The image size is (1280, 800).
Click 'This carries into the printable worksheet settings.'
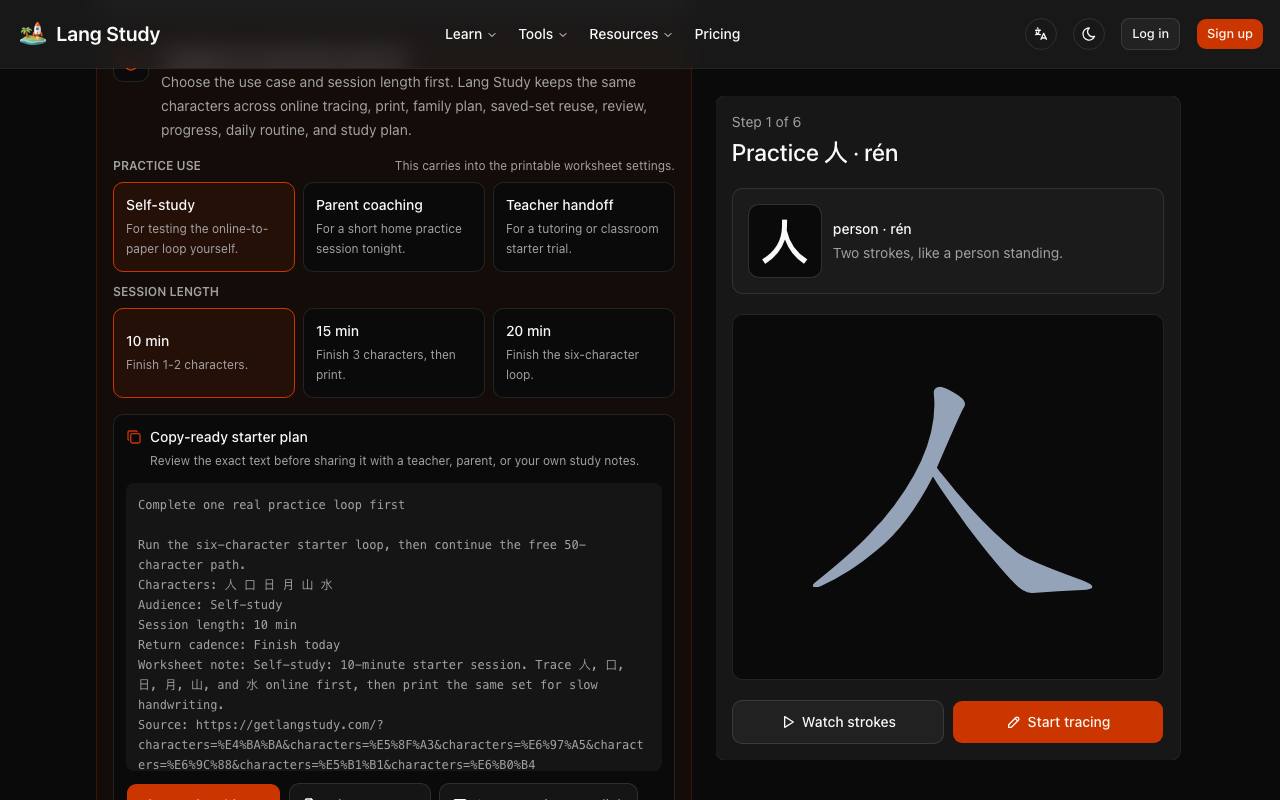click(x=534, y=166)
